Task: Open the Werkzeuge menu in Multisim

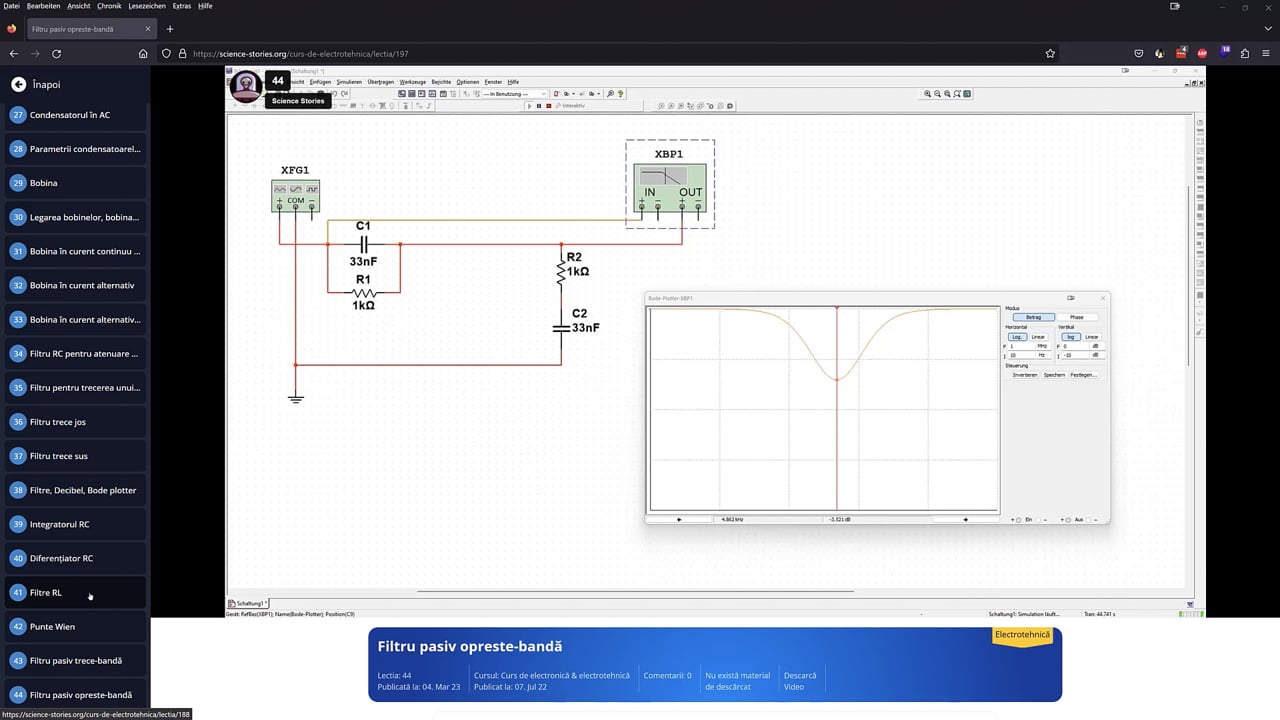Action: [x=413, y=82]
